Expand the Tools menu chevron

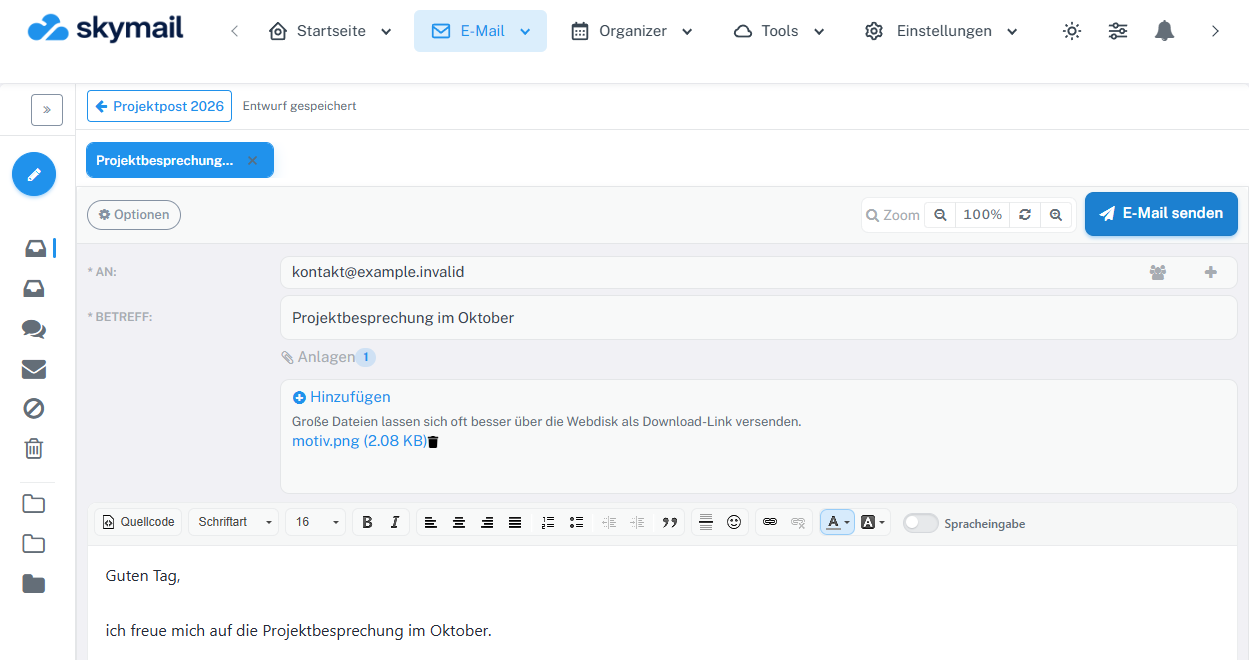(x=819, y=32)
